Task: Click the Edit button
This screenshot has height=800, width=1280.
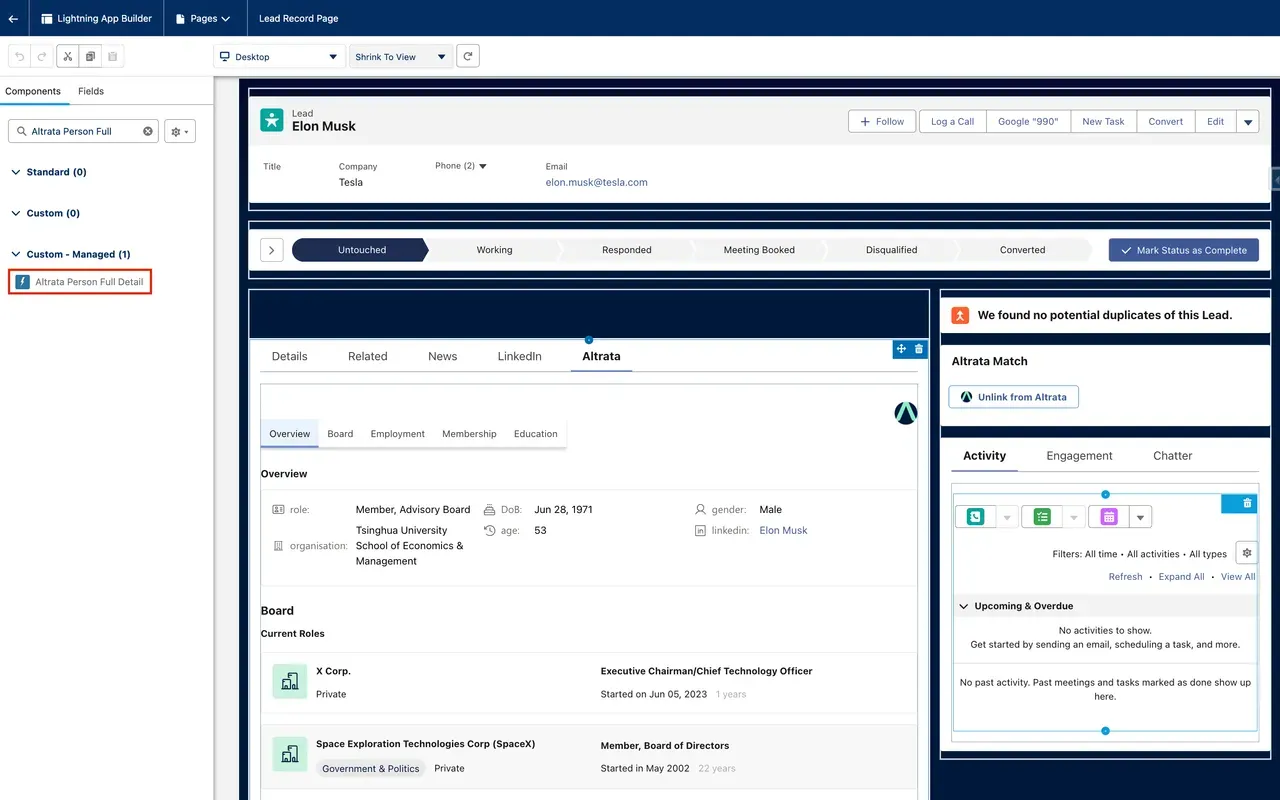Action: [x=1215, y=121]
